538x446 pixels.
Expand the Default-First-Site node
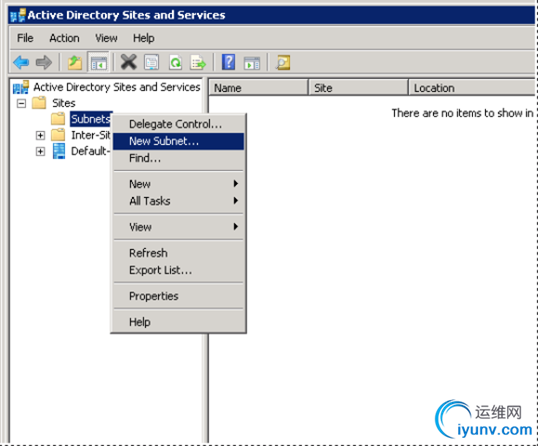(x=40, y=151)
